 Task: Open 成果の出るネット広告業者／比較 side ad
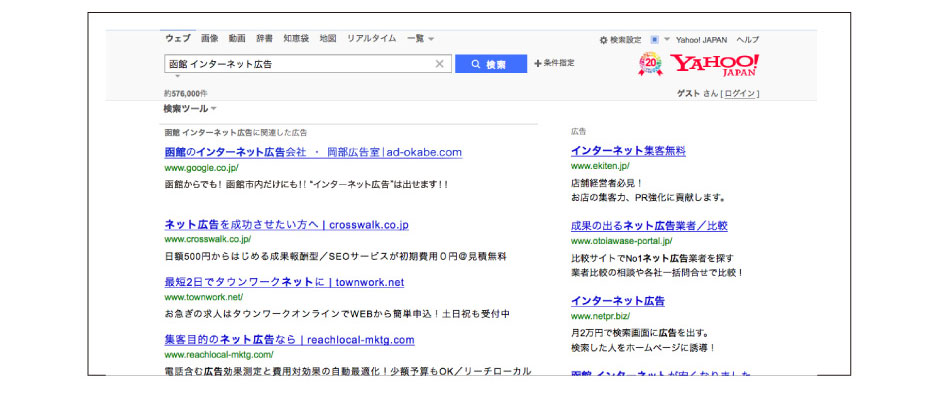649,226
